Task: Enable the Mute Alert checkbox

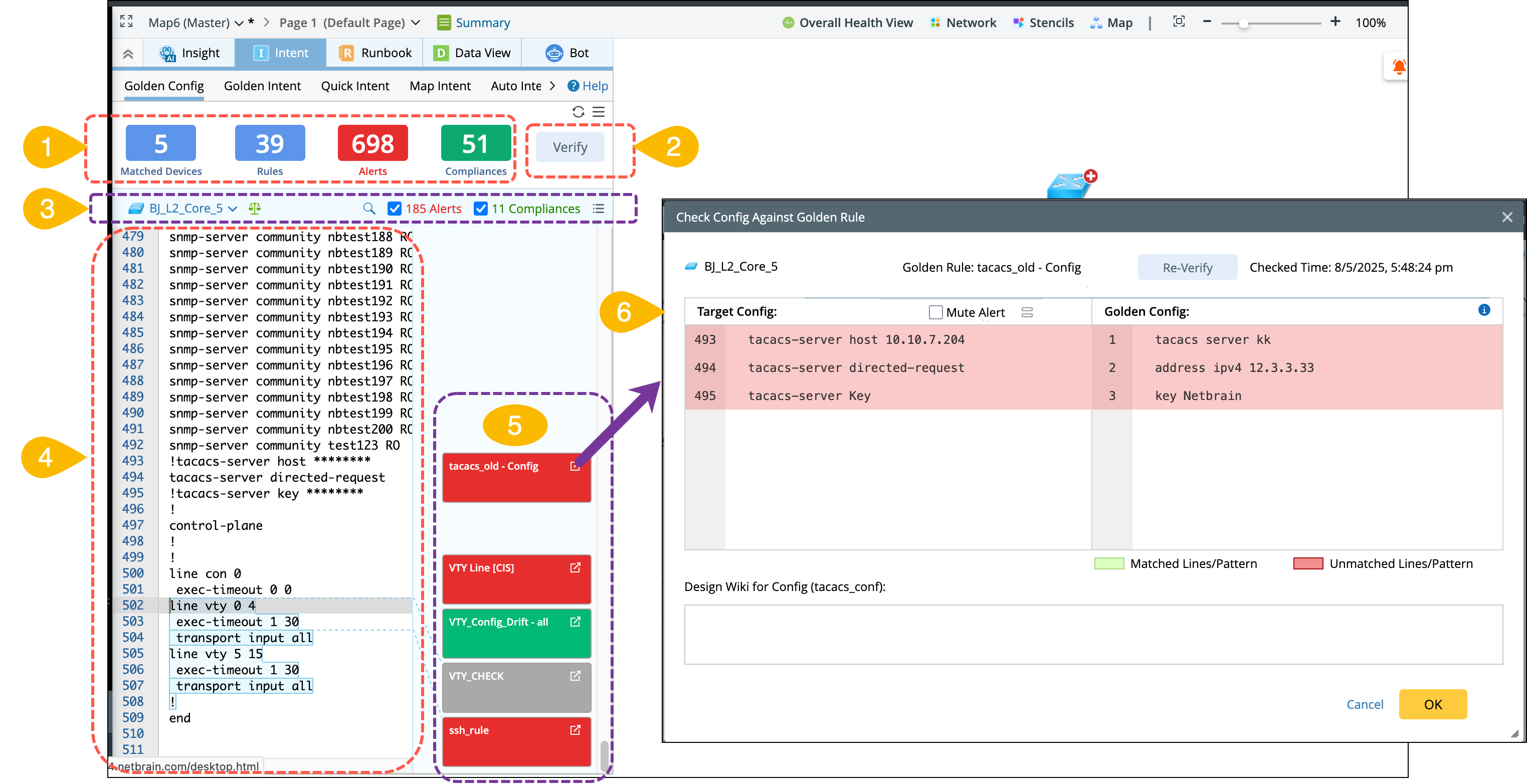Action: coord(935,312)
